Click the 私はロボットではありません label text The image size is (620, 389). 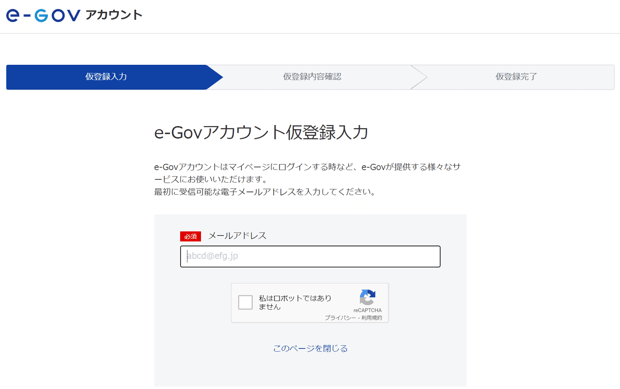pyautogui.click(x=295, y=302)
